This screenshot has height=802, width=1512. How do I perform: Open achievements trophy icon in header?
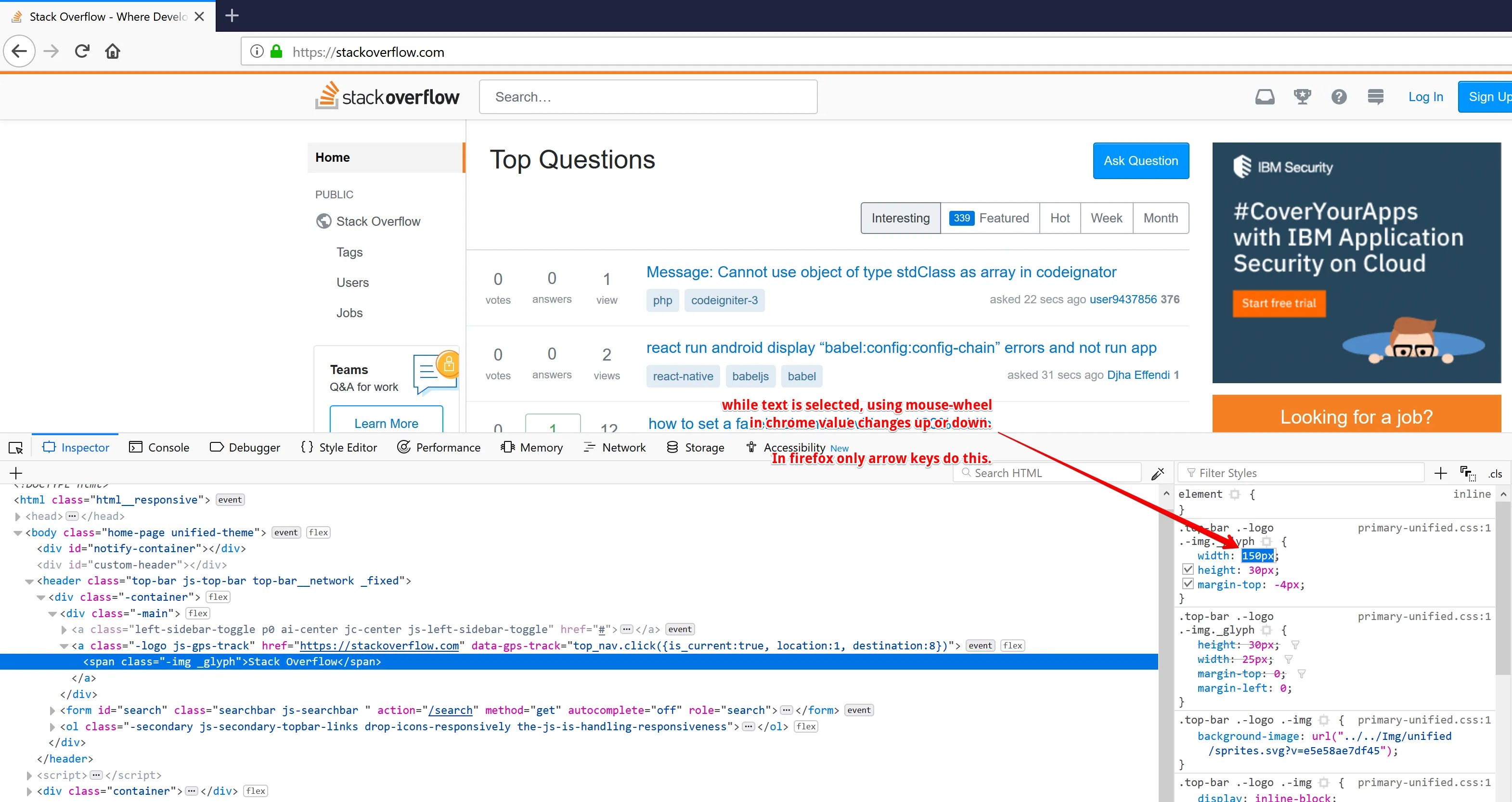tap(1302, 97)
